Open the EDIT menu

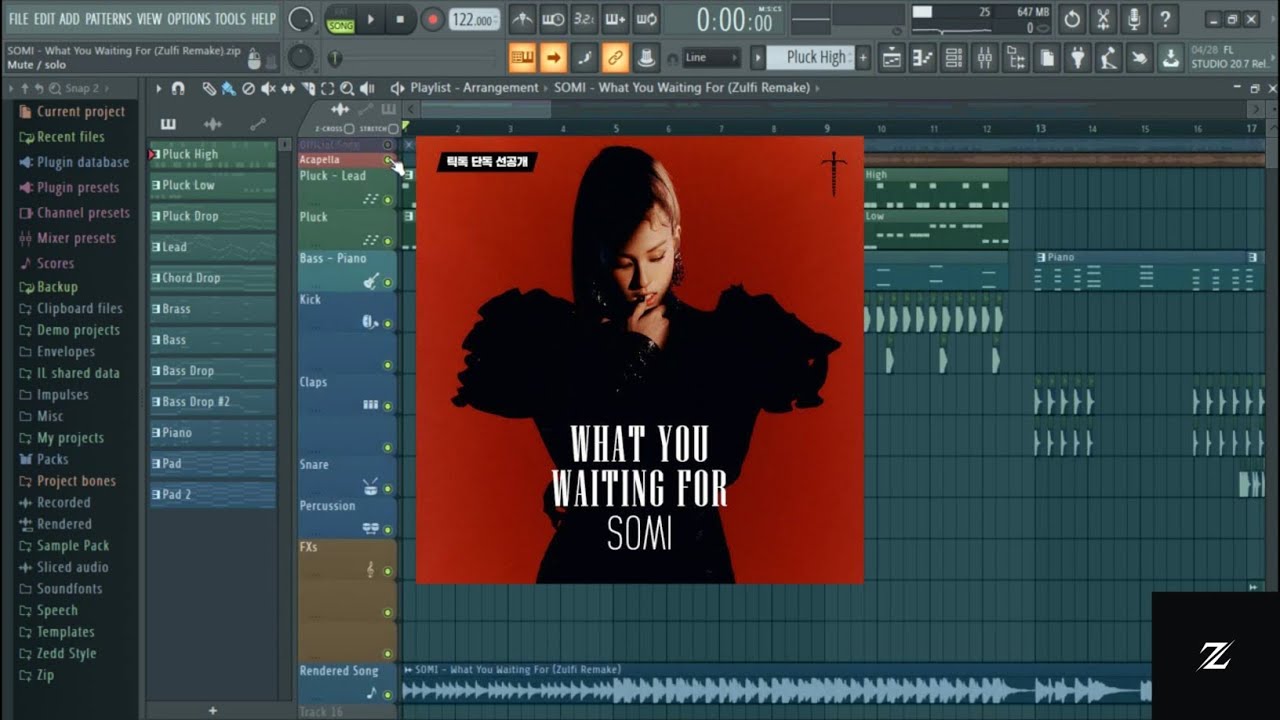point(45,19)
